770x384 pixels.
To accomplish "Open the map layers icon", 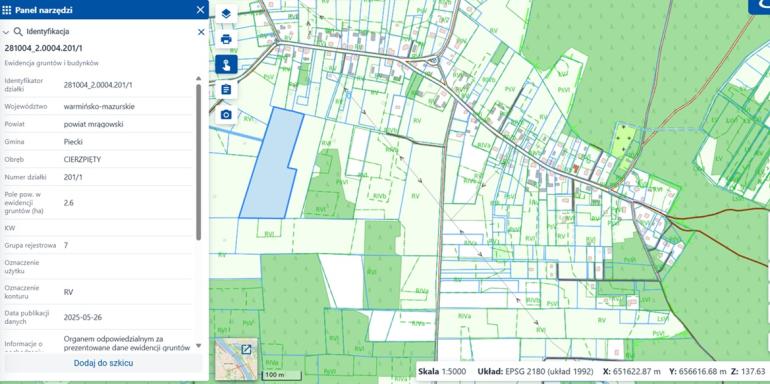I will tap(226, 14).
